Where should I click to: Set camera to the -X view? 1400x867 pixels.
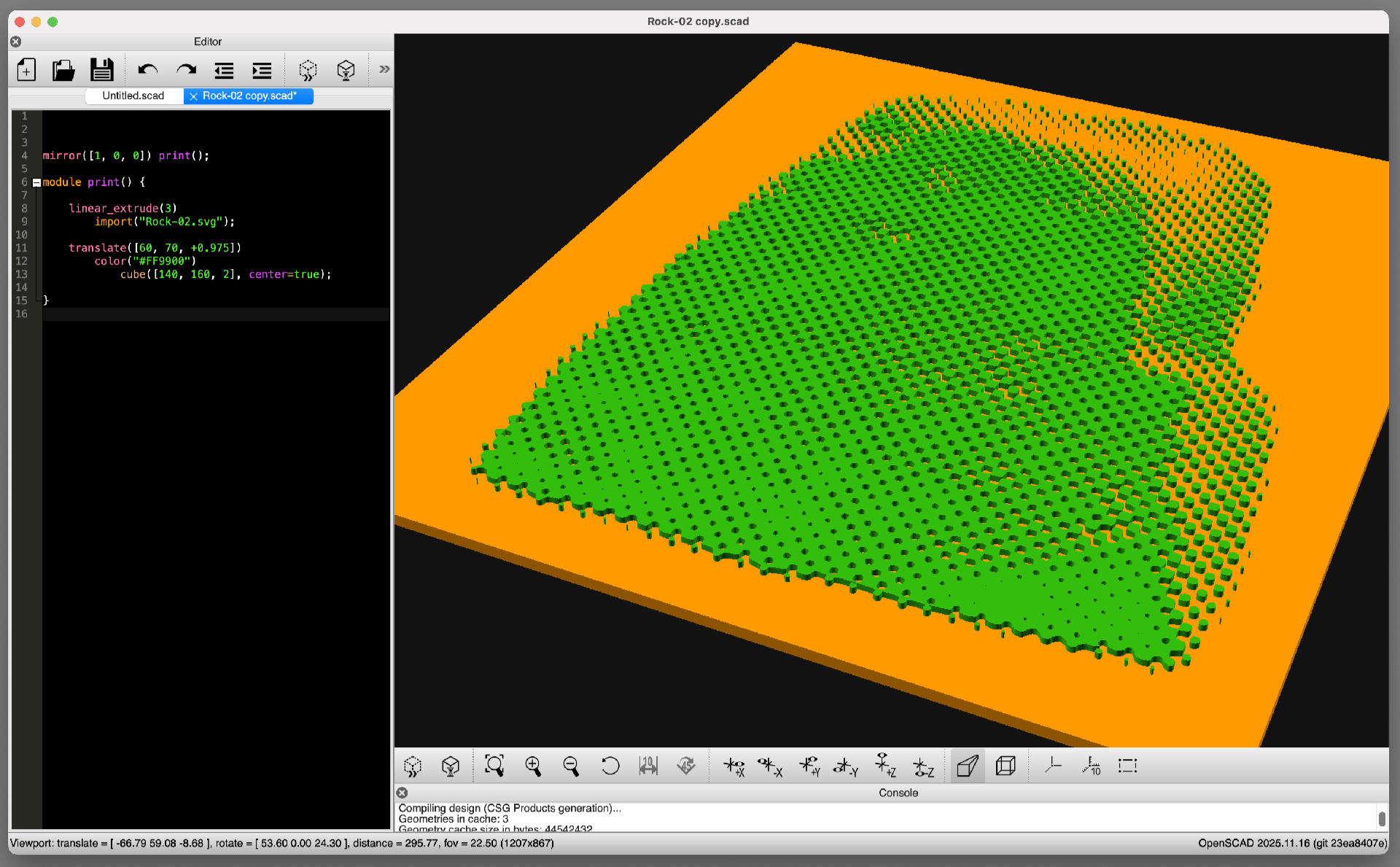(771, 766)
